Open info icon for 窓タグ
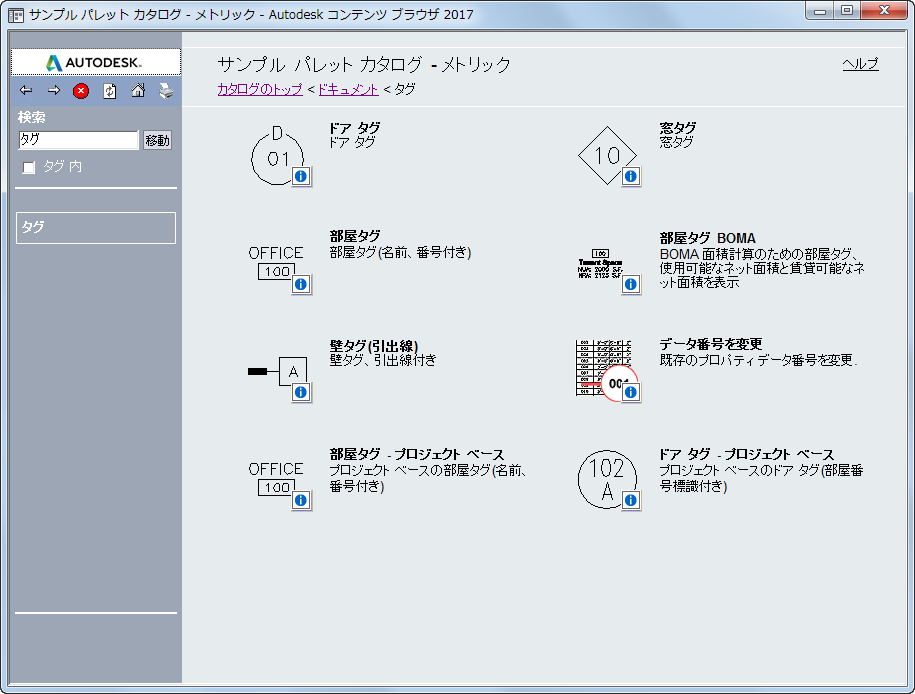This screenshot has height=694, width=915. (631, 176)
